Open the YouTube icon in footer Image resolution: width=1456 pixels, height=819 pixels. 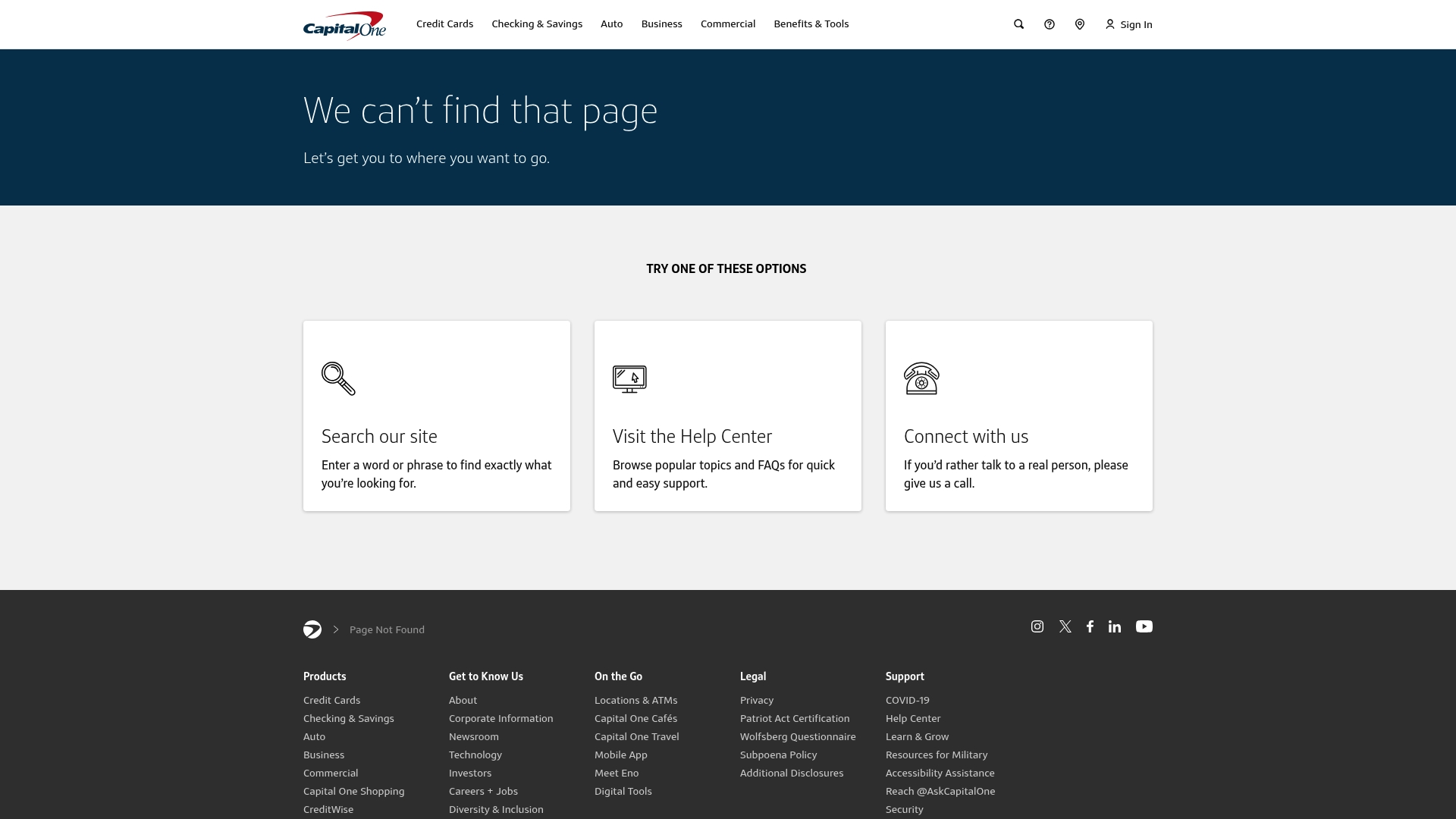tap(1144, 626)
